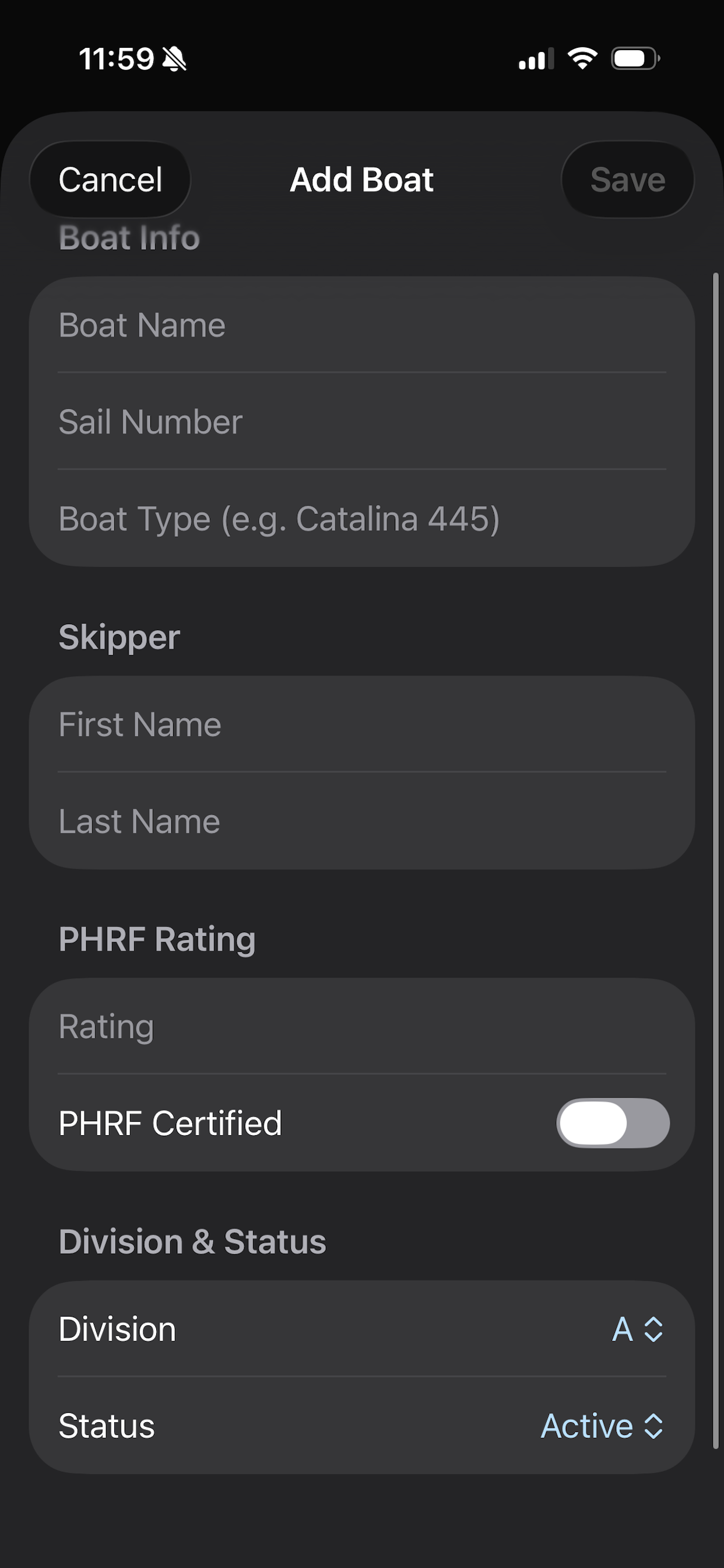This screenshot has height=1568, width=724.
Task: Tap the clock time in status bar
Action: [116, 59]
